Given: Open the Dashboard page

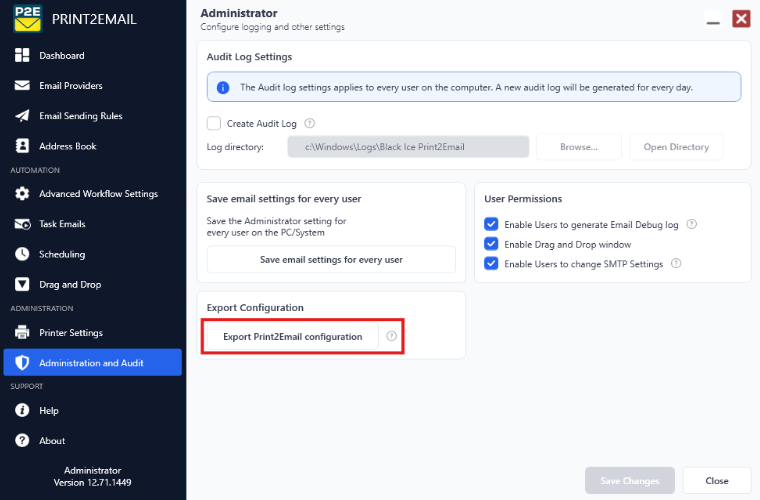Looking at the screenshot, I should [93, 55].
